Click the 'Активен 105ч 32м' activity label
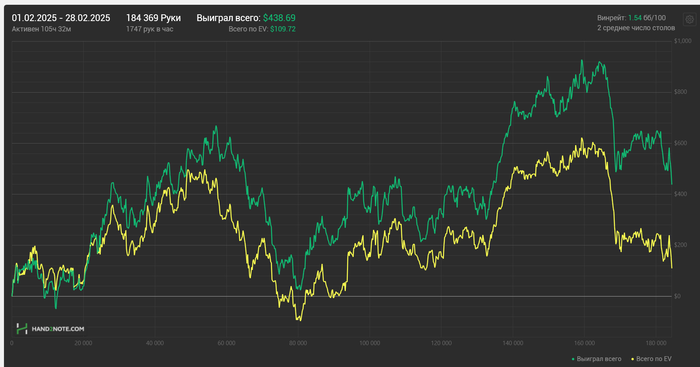 pyautogui.click(x=41, y=29)
